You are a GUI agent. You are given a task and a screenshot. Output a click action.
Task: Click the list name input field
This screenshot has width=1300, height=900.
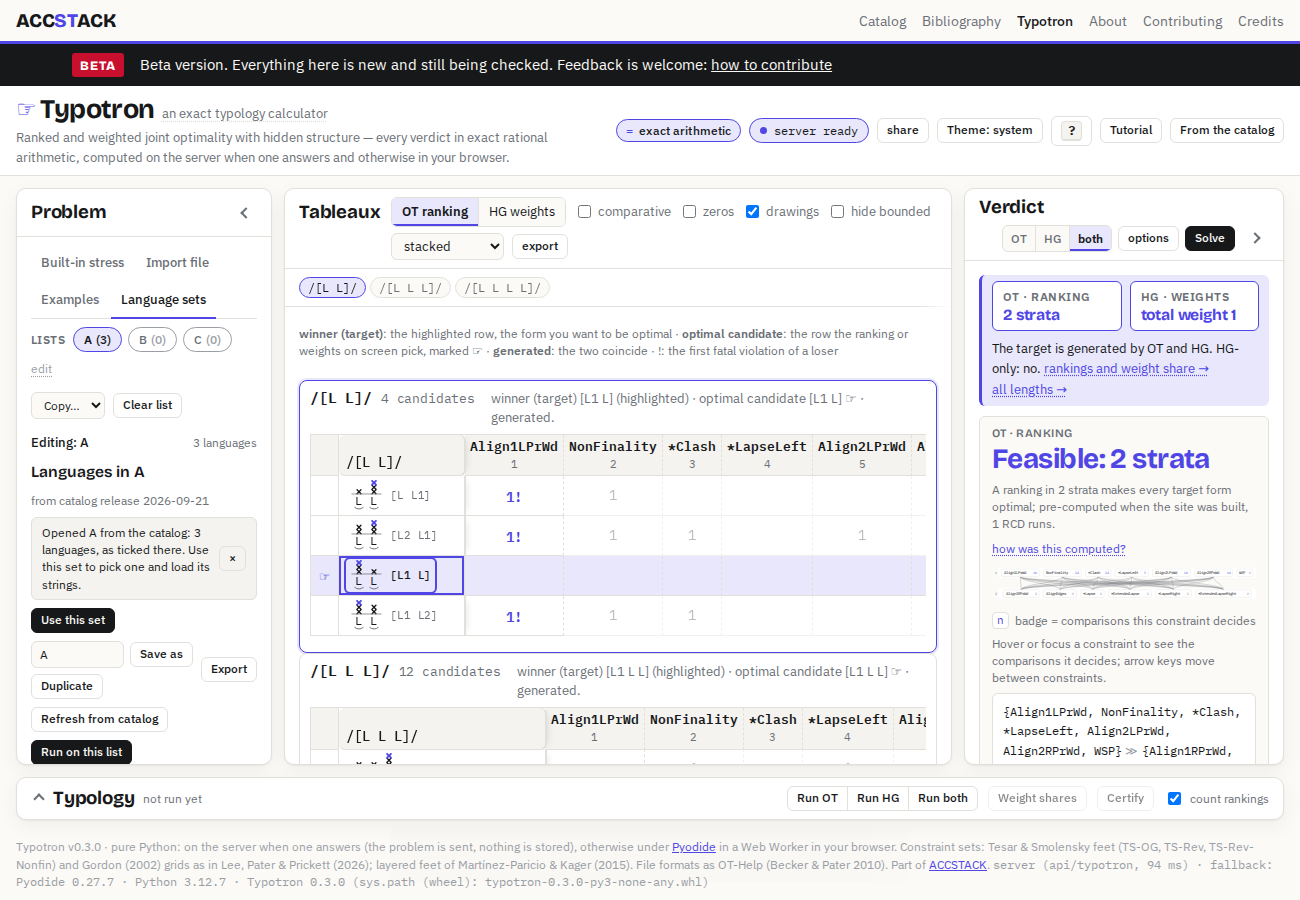(78, 654)
